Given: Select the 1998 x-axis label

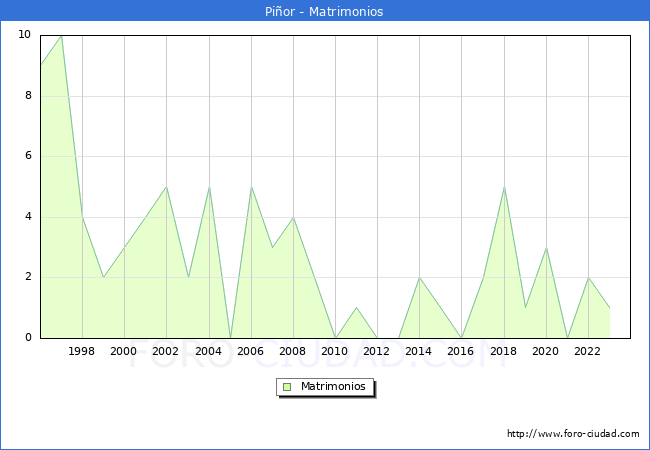Looking at the screenshot, I should pos(82,351).
